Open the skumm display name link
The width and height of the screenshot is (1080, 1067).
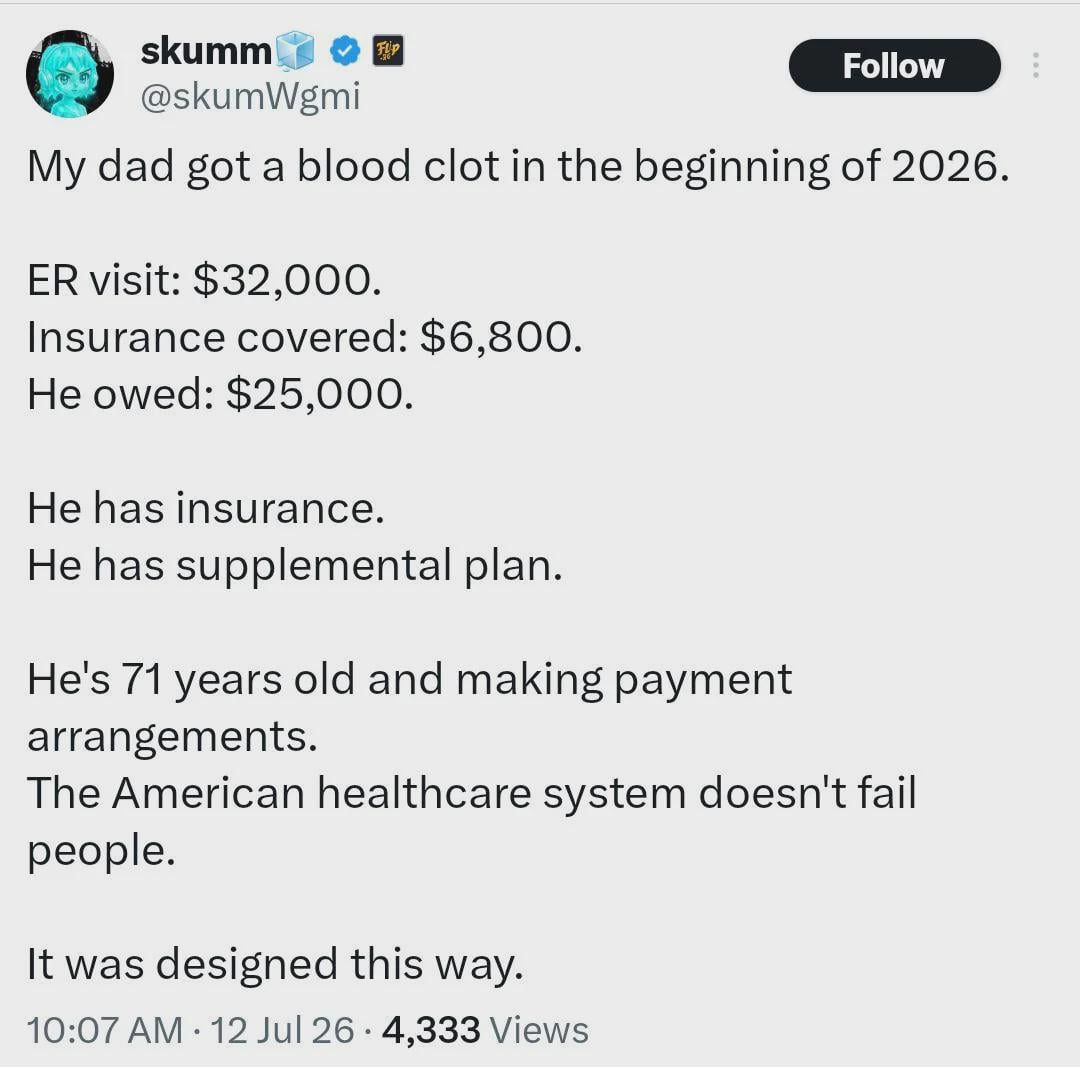(206, 51)
